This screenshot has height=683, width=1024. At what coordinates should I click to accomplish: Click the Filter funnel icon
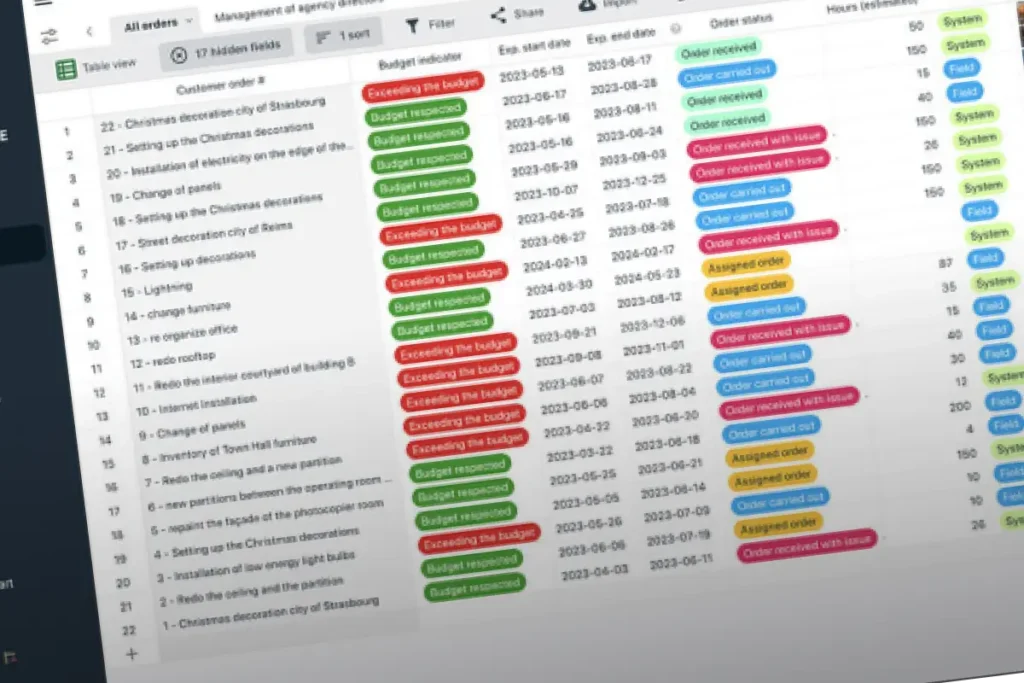pyautogui.click(x=412, y=25)
